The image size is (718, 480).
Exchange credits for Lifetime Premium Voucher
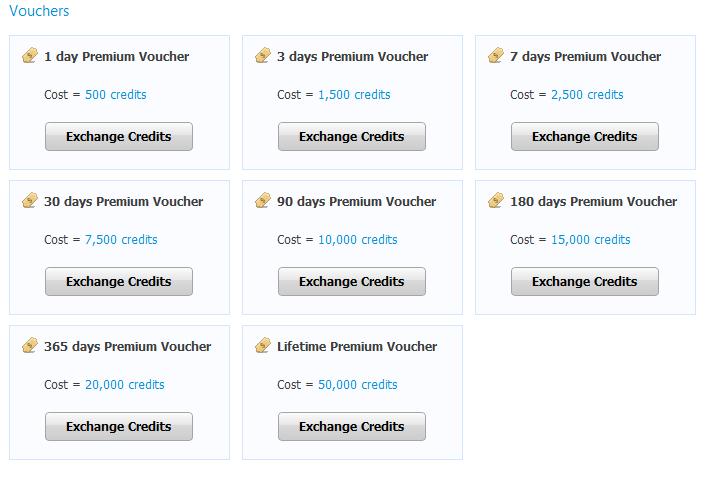click(x=352, y=427)
